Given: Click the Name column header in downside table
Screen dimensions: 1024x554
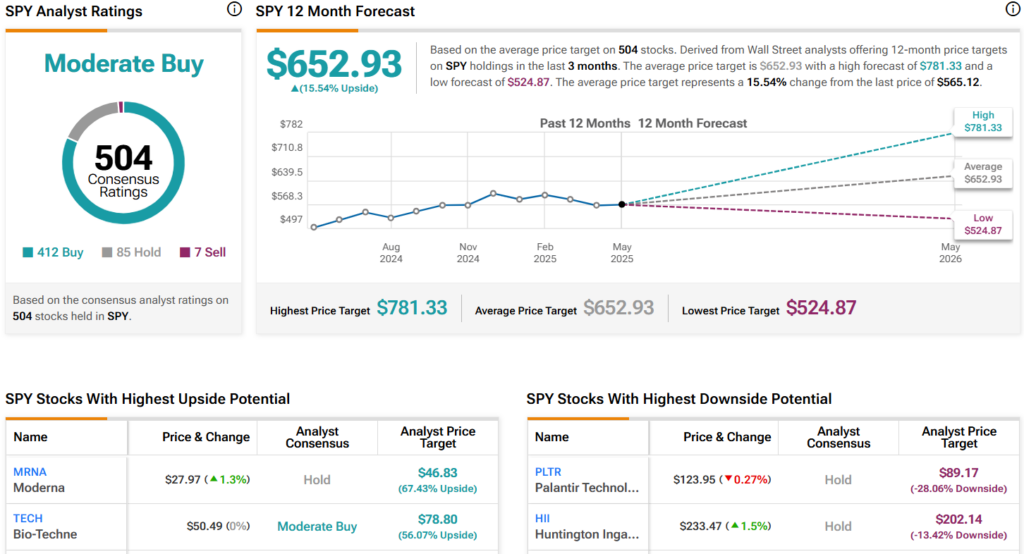Looking at the screenshot, I should 552,437.
